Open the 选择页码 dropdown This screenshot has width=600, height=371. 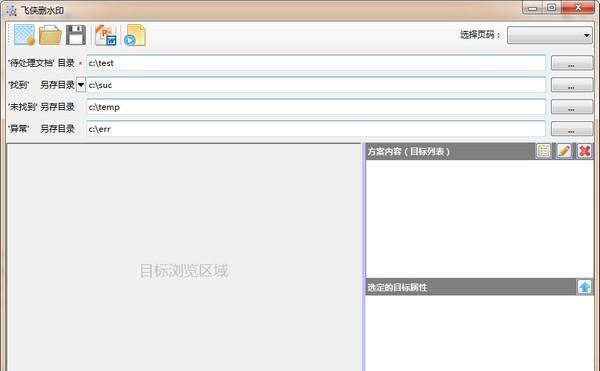tap(549, 35)
